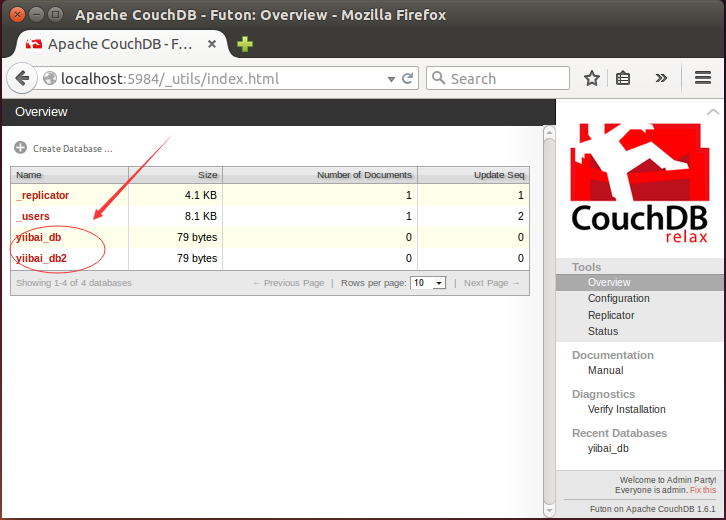Click the reload page icon
726x520 pixels.
click(x=408, y=79)
